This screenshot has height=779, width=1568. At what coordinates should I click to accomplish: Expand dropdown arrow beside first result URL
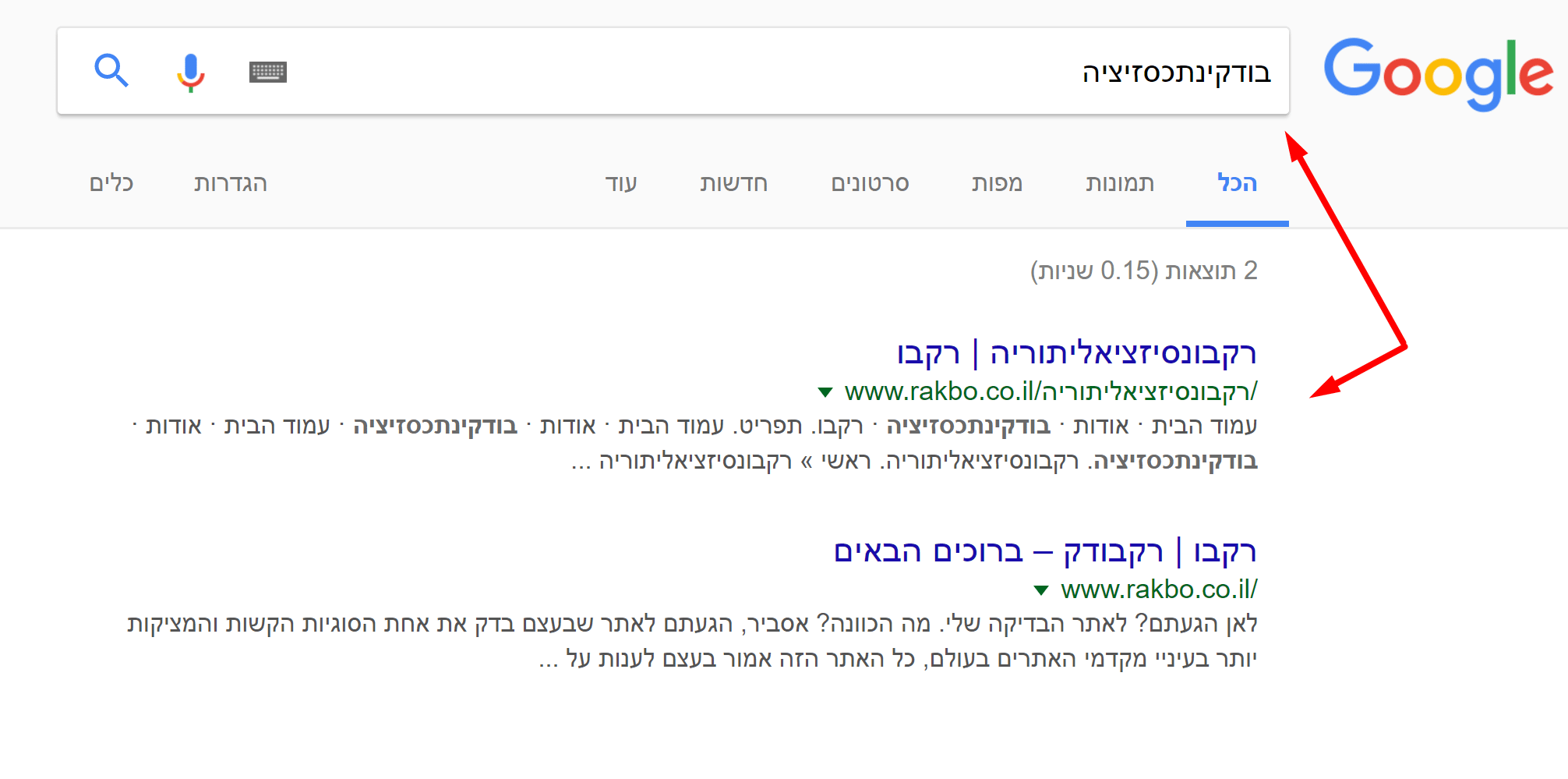(825, 392)
